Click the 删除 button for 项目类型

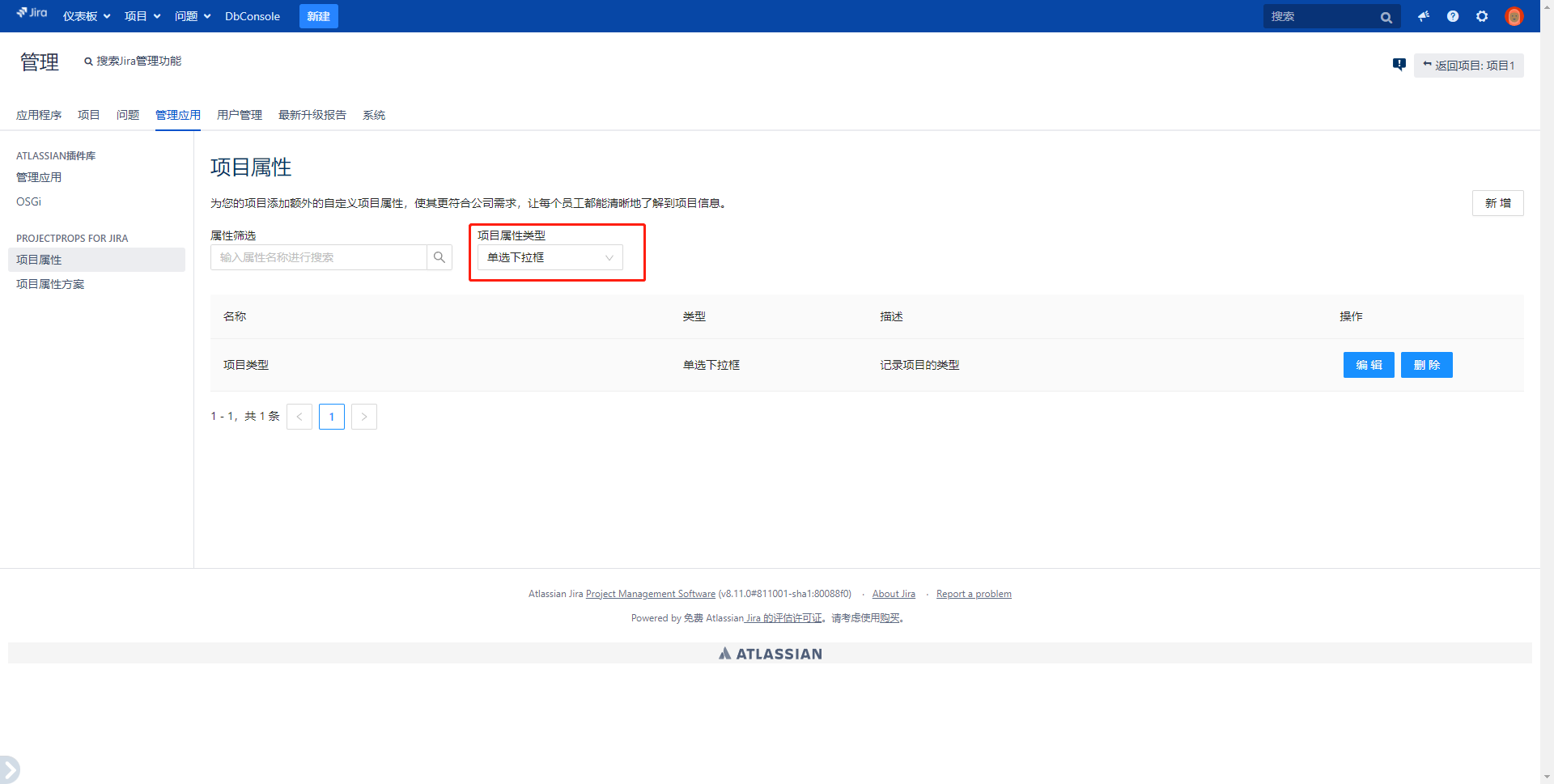point(1426,365)
